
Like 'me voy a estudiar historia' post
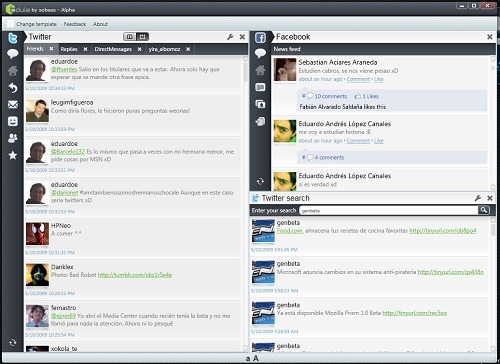pyautogui.click(x=379, y=141)
